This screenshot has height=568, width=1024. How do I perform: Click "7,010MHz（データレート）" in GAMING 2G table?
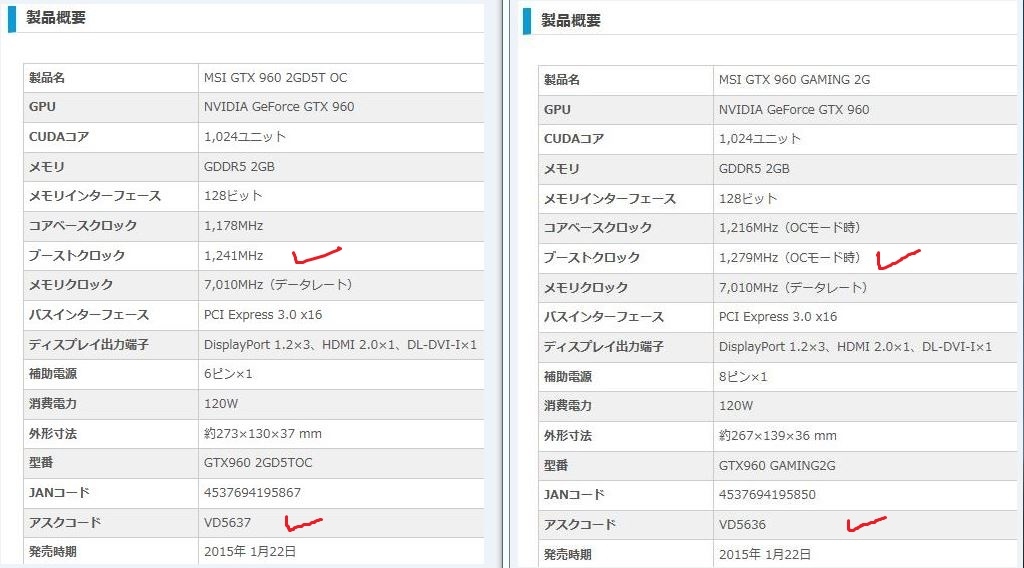click(x=793, y=288)
